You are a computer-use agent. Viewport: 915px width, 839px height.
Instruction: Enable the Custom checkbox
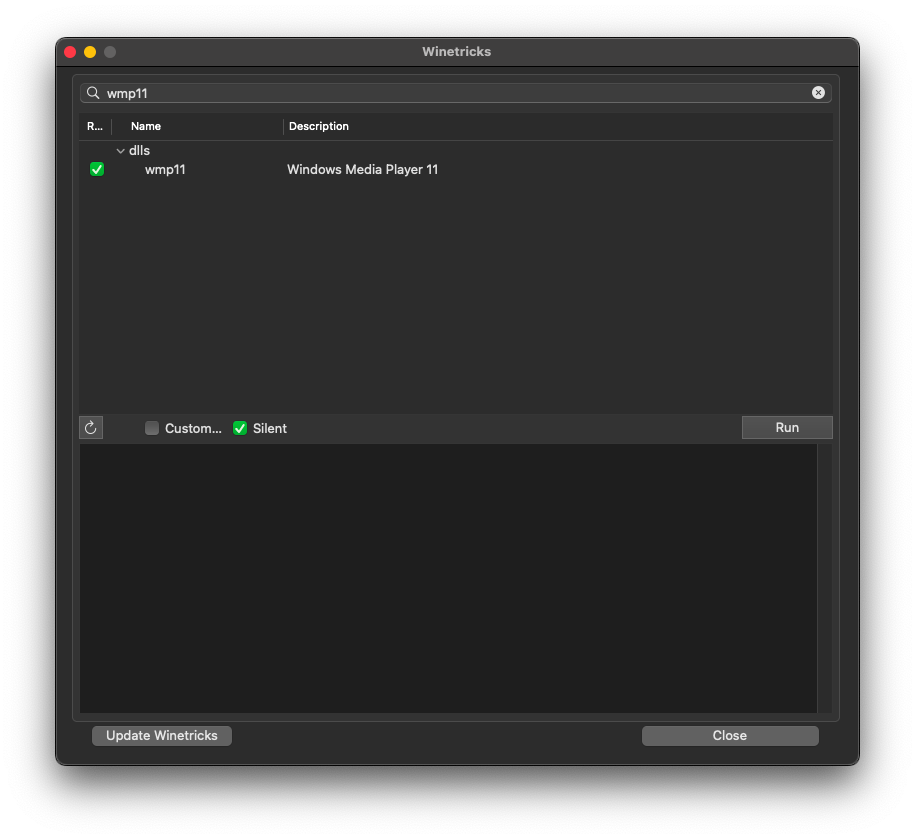[x=152, y=428]
